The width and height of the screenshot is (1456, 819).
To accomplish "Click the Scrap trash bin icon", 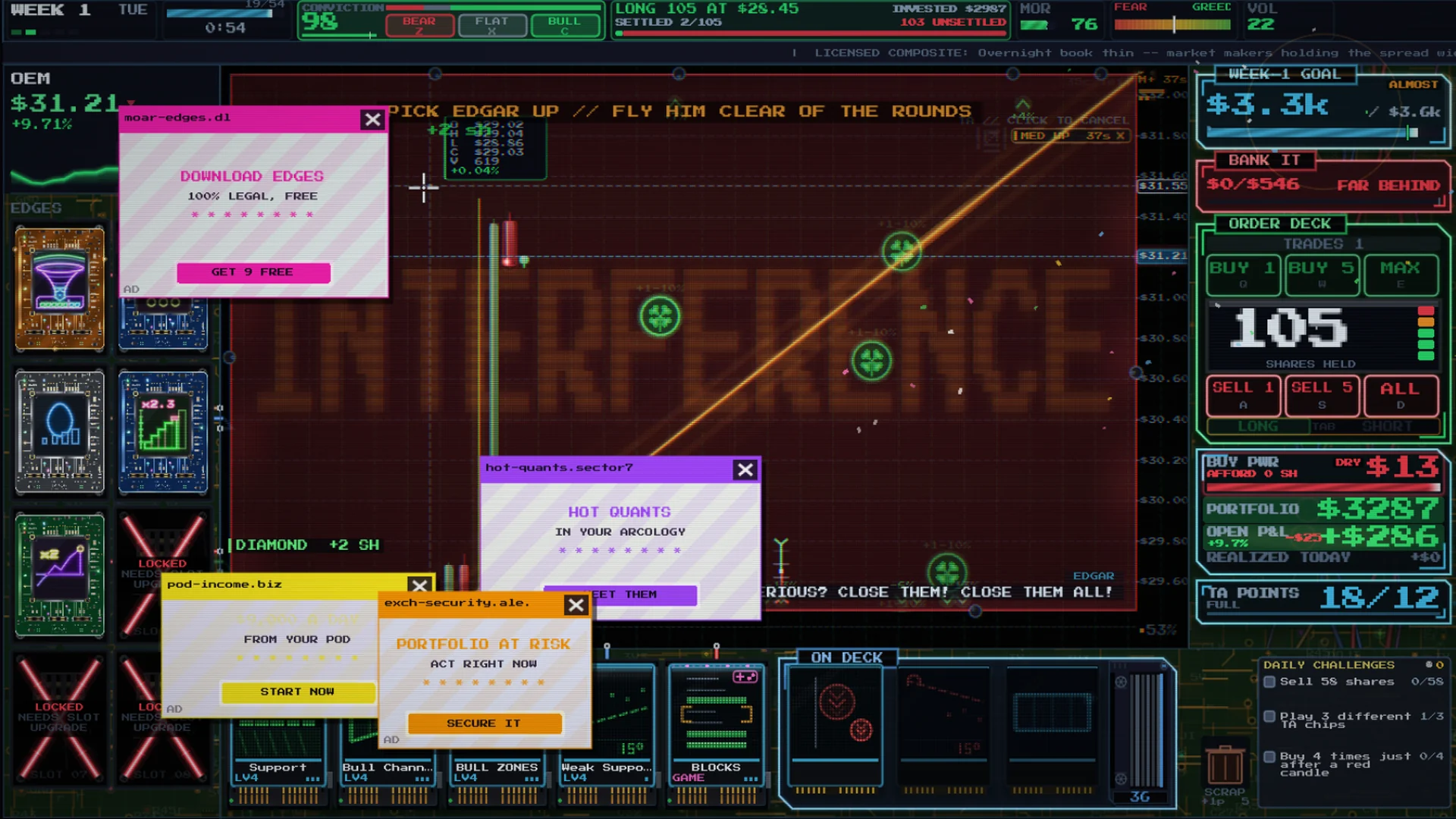I will pos(1225,764).
